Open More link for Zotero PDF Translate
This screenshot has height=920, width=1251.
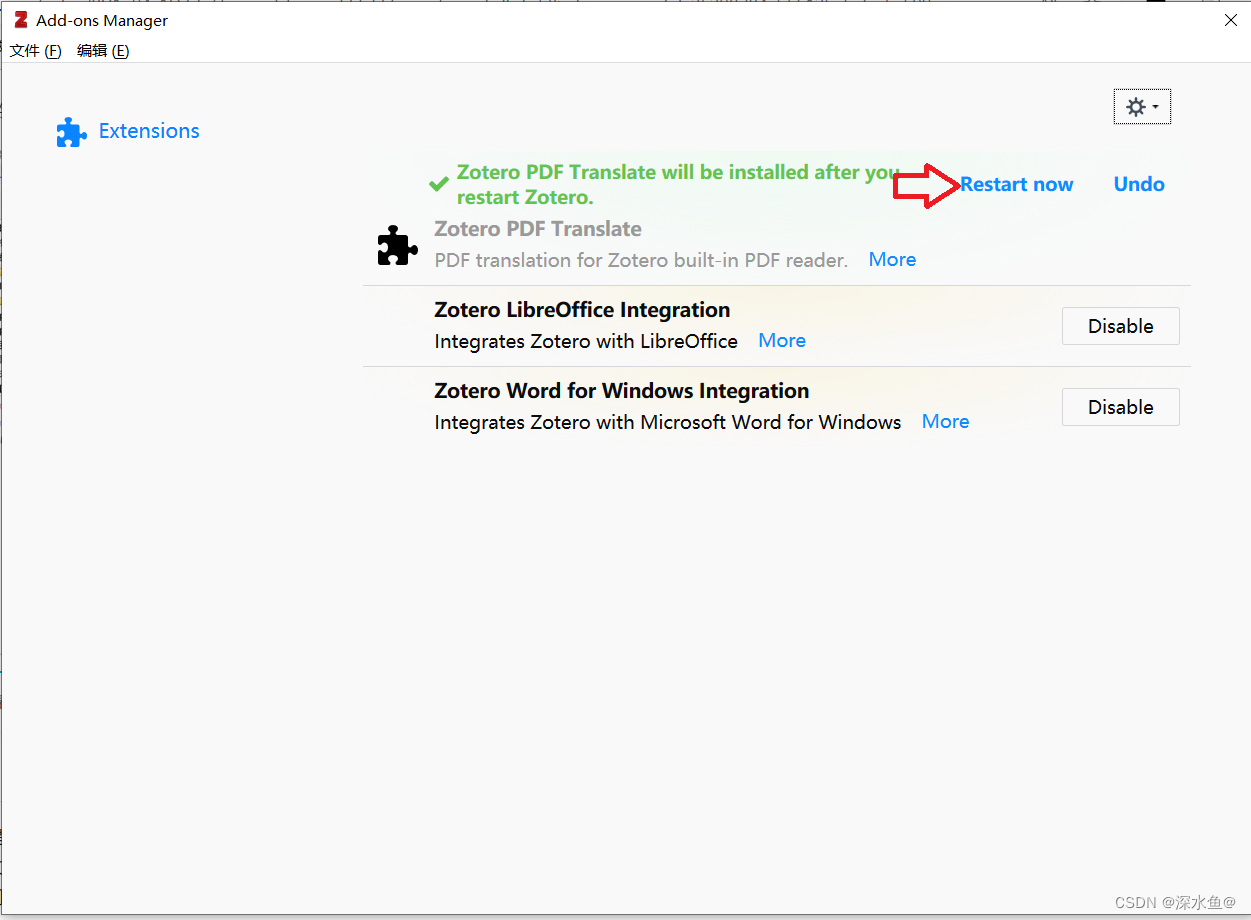coord(892,259)
